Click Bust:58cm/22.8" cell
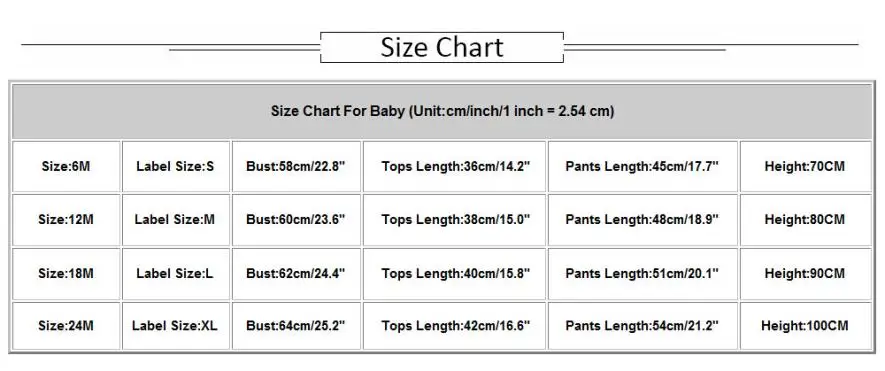 point(296,167)
